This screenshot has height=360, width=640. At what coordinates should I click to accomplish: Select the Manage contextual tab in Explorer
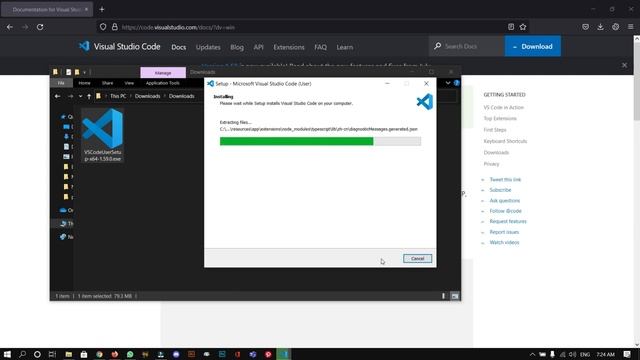tap(163, 73)
